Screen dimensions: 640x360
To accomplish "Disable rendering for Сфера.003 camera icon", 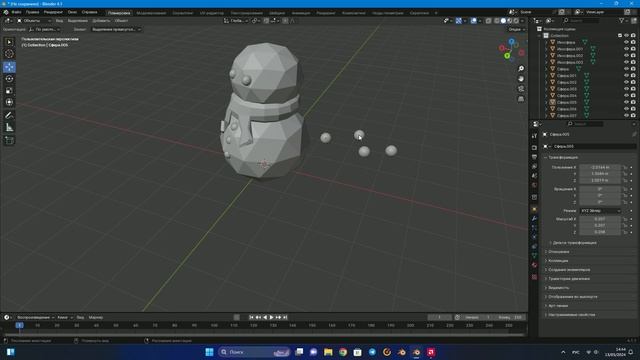I will coord(633,89).
